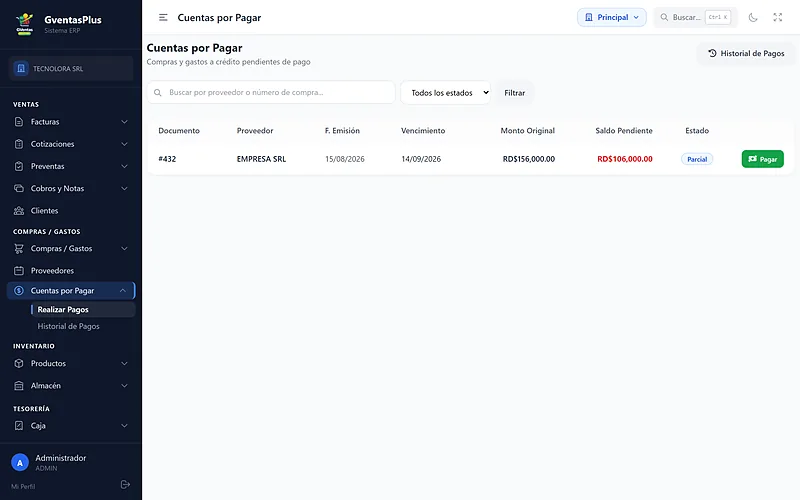Image resolution: width=800 pixels, height=500 pixels.
Task: Click the Clientes people icon
Action: [19, 211]
